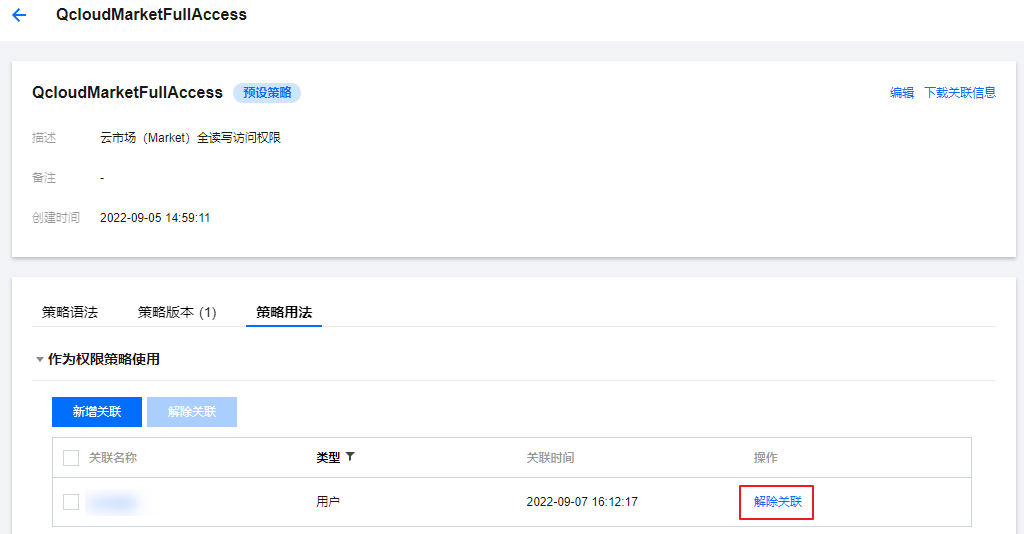Image resolution: width=1024 pixels, height=534 pixels.
Task: Click the 2022-09-07 16:12:17 association time
Action: [x=582, y=502]
